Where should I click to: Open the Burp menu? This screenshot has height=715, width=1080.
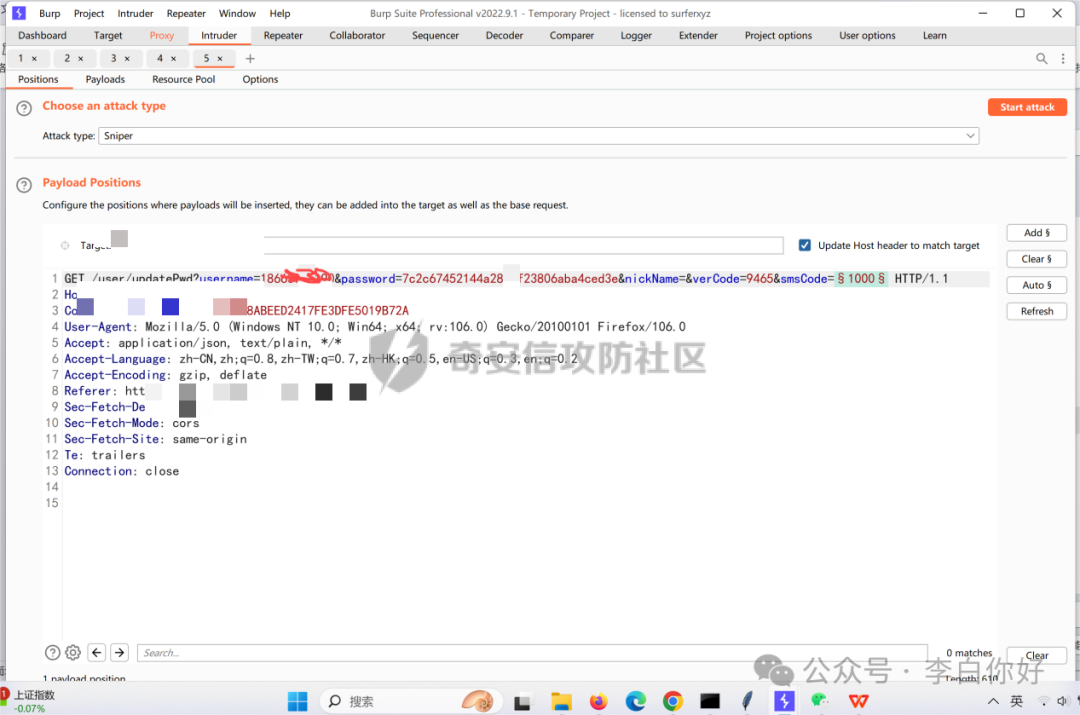[x=50, y=13]
